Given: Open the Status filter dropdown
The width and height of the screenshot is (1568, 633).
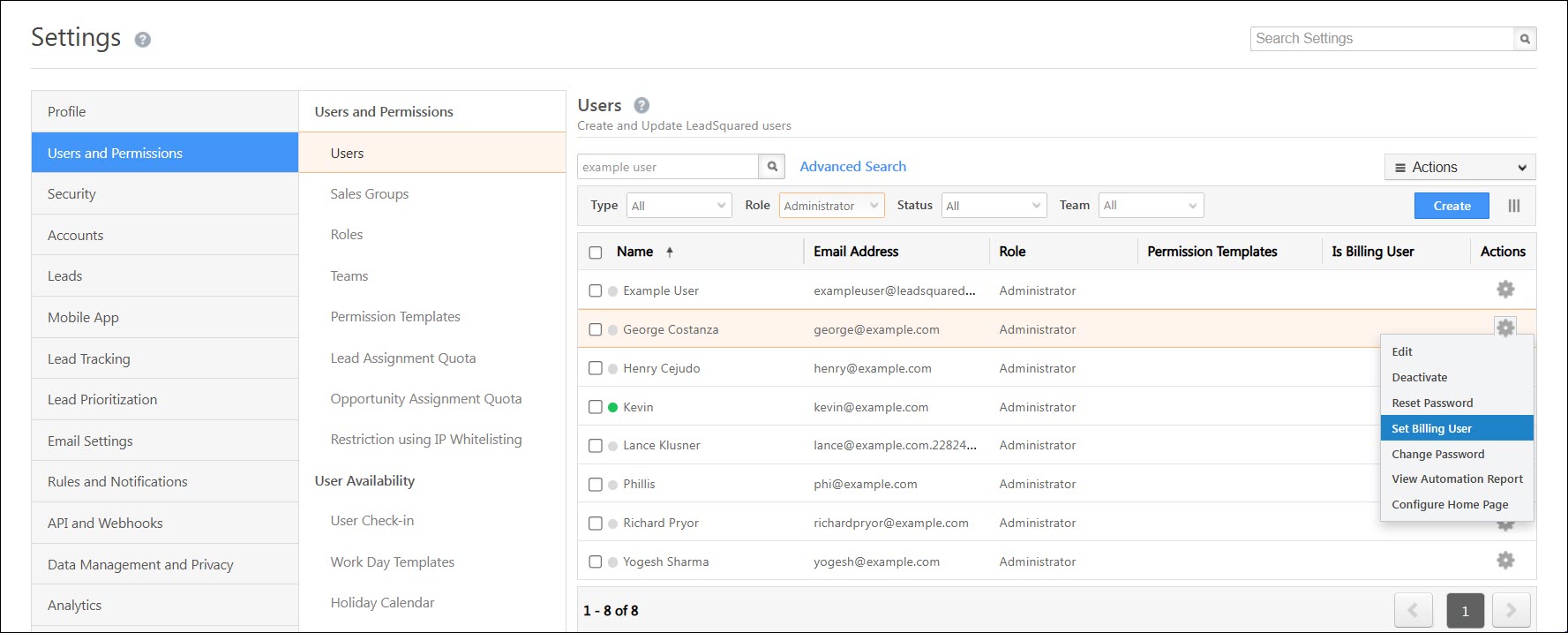Looking at the screenshot, I should point(994,206).
